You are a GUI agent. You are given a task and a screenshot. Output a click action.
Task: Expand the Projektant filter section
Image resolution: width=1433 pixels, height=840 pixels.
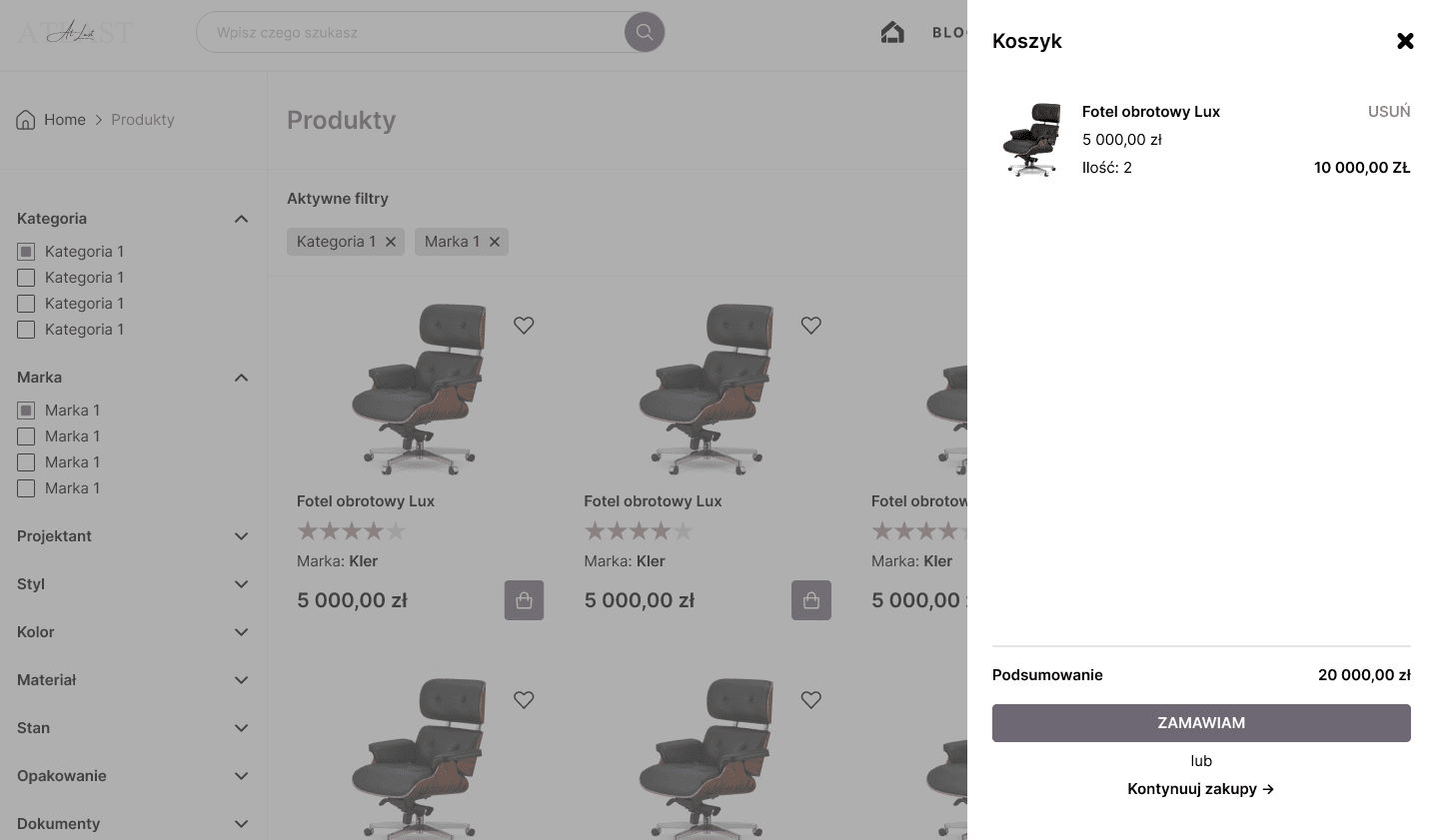(x=241, y=536)
